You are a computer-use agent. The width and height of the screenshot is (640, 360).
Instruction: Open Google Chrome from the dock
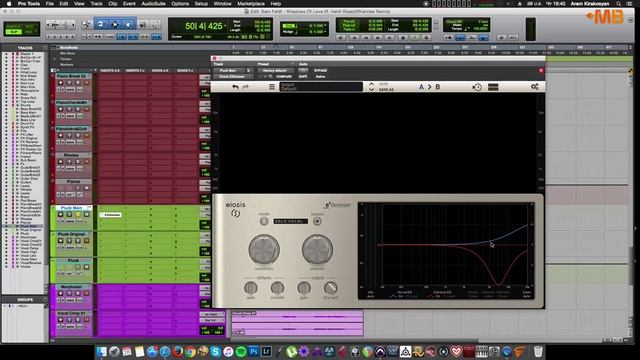coord(190,351)
